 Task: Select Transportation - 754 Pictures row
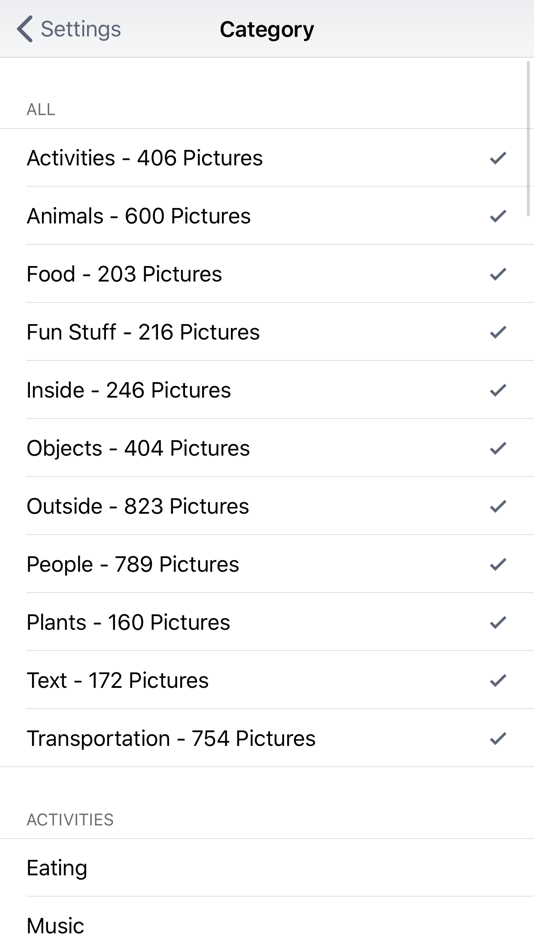point(267,739)
